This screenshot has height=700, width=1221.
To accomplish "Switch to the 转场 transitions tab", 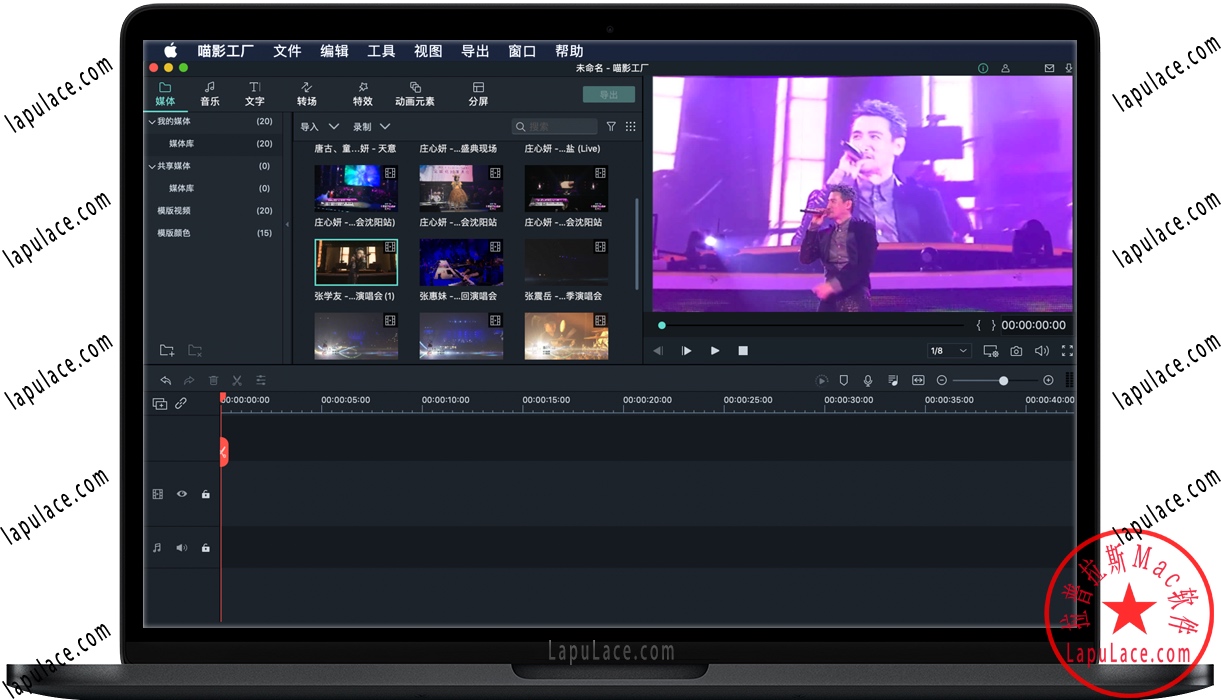I will [x=307, y=94].
